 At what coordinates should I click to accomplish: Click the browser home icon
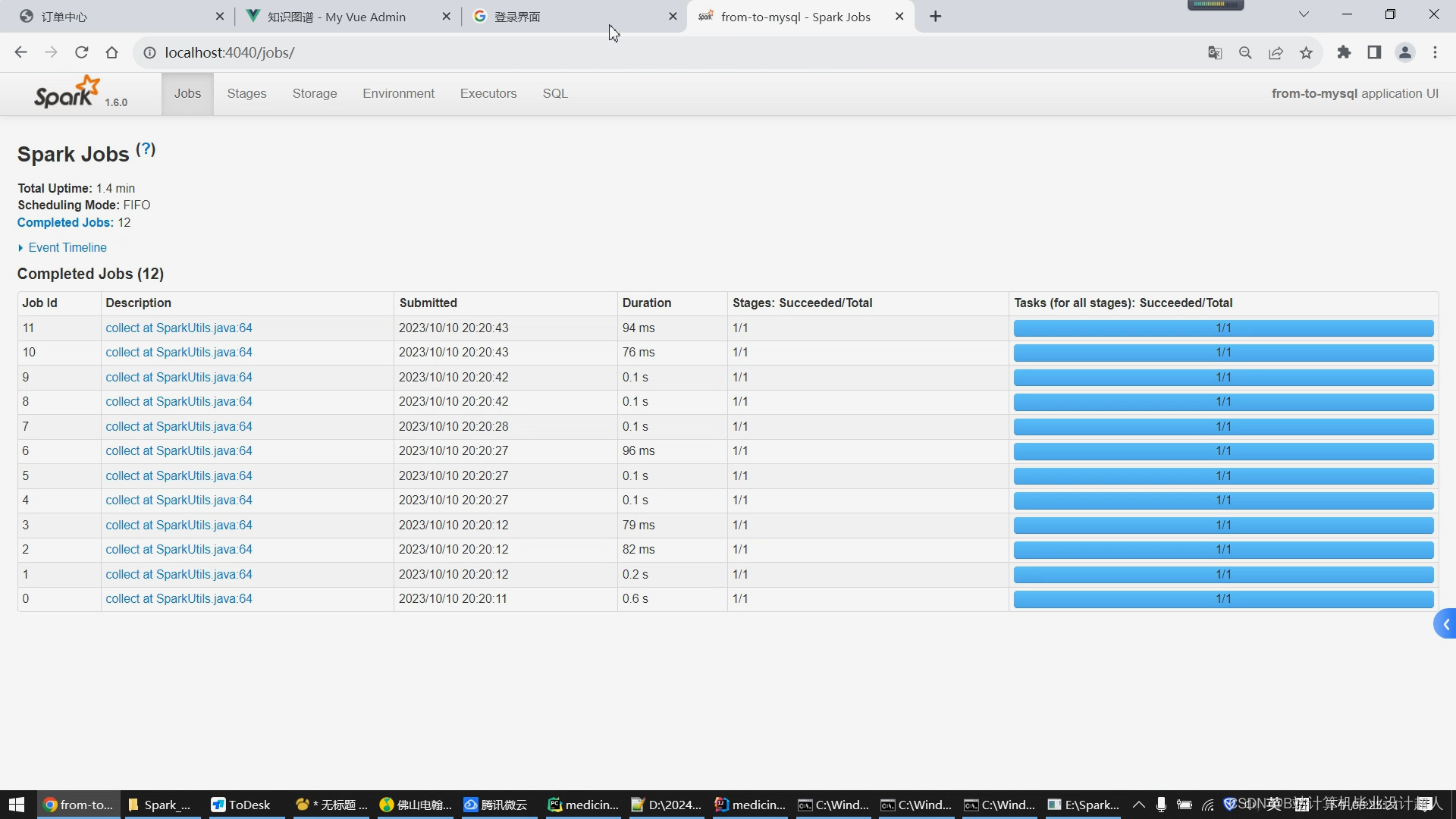tap(112, 52)
